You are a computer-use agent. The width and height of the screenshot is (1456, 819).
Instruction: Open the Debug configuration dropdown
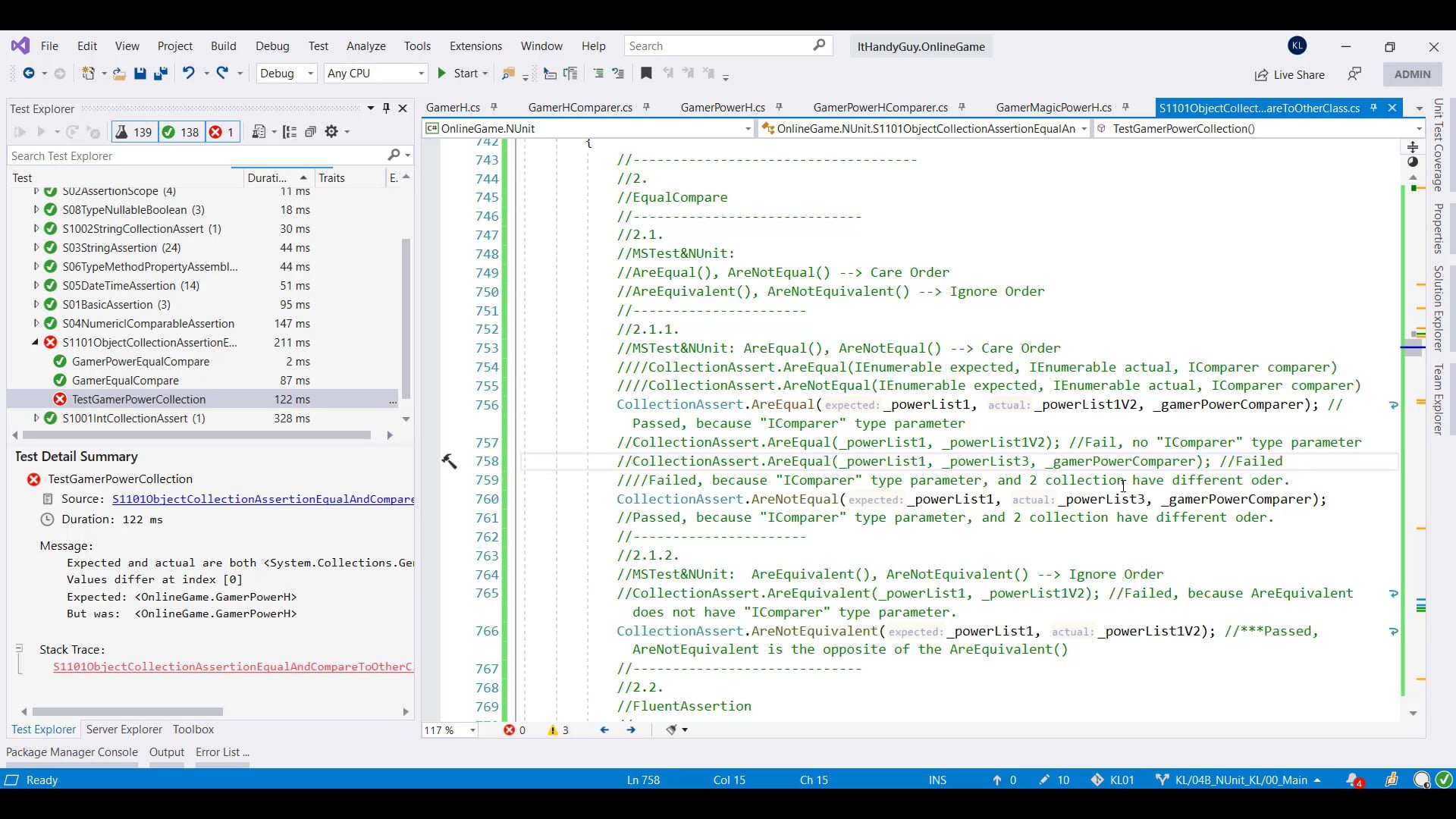tap(287, 74)
